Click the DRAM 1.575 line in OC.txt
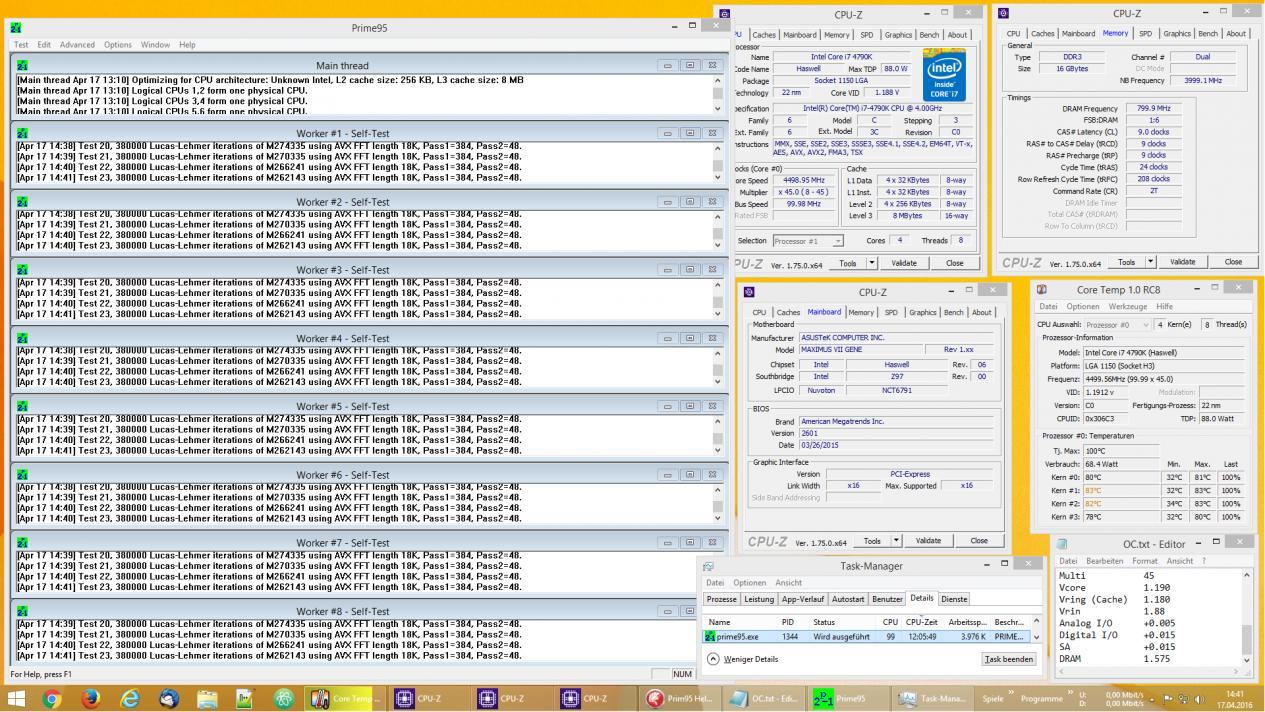Image resolution: width=1265 pixels, height=712 pixels. [1114, 660]
